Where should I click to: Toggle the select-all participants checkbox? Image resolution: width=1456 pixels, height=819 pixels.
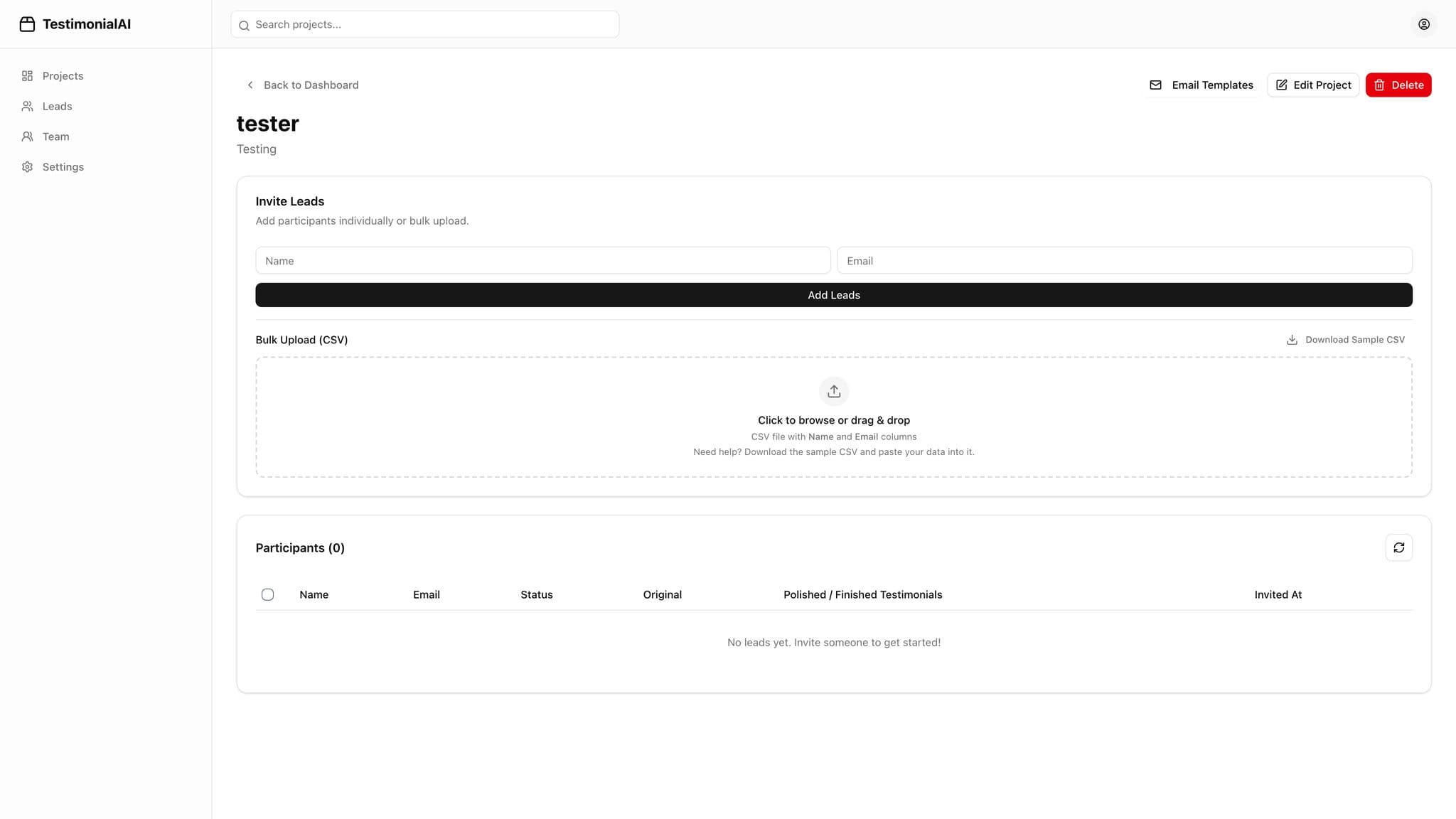(267, 594)
